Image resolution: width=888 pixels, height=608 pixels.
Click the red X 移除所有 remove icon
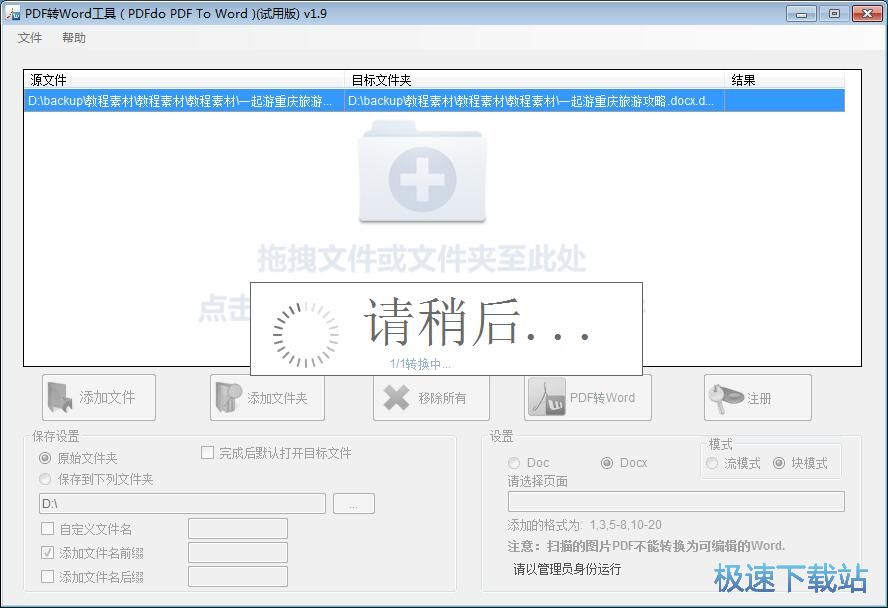point(394,397)
